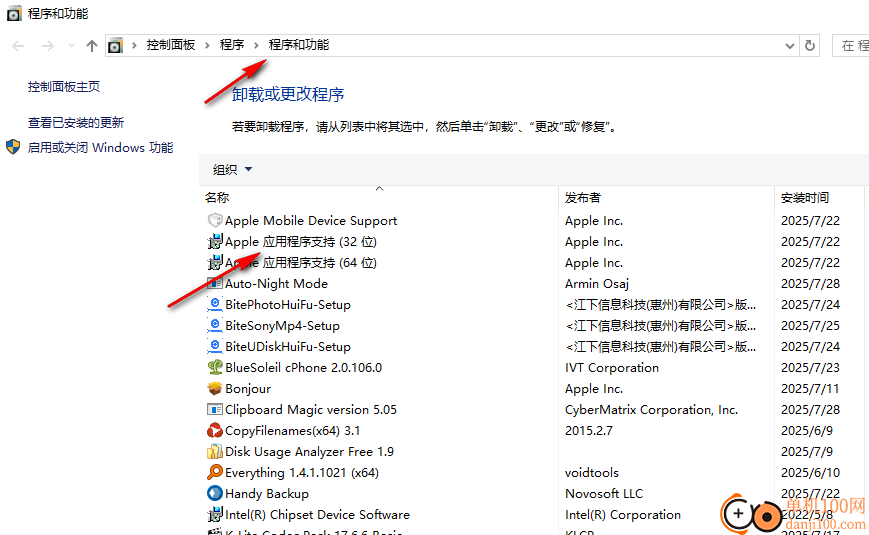Click publisher voidtools

pyautogui.click(x=592, y=473)
